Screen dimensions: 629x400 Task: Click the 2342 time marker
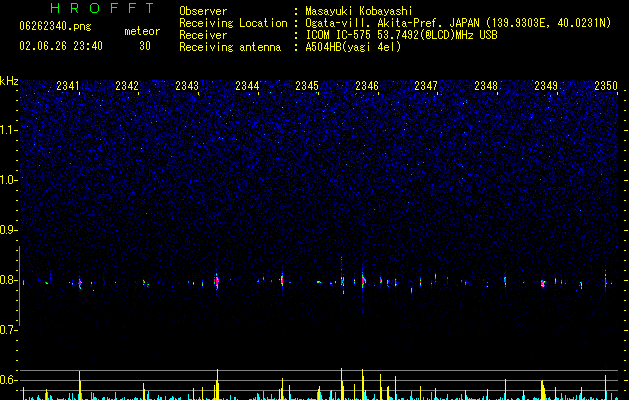click(127, 85)
